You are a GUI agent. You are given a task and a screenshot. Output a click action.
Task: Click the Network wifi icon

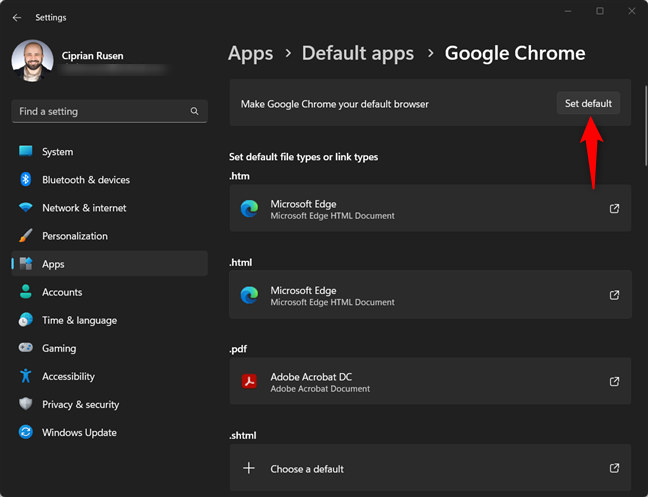(x=26, y=207)
